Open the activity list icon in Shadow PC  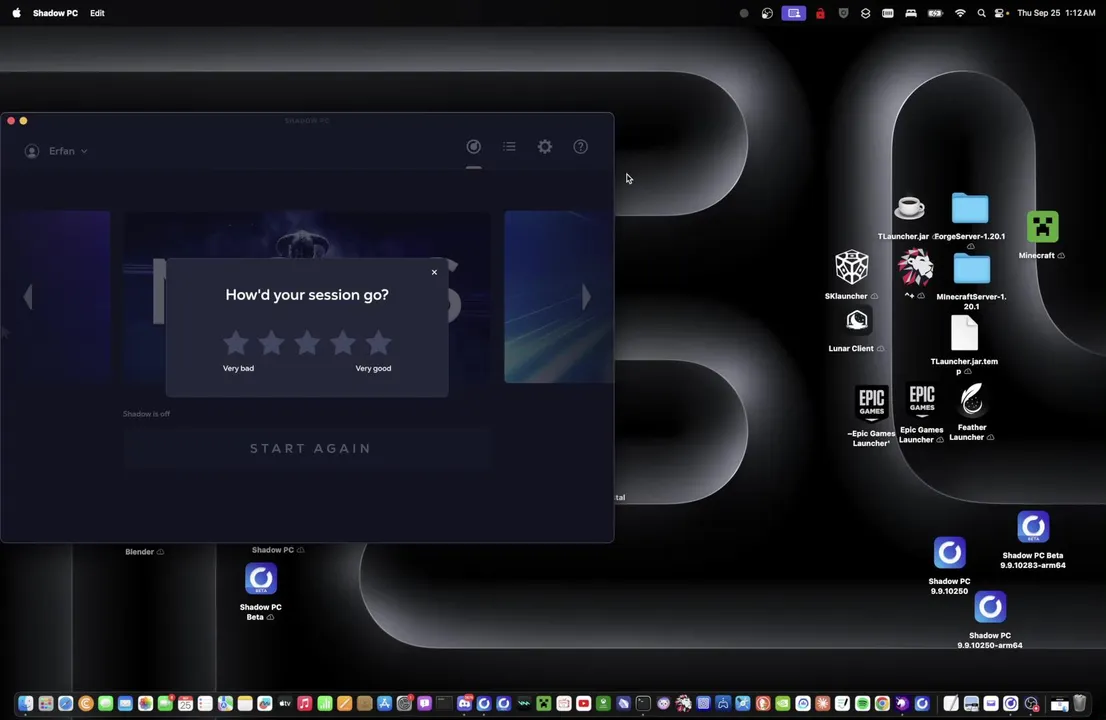tap(509, 147)
